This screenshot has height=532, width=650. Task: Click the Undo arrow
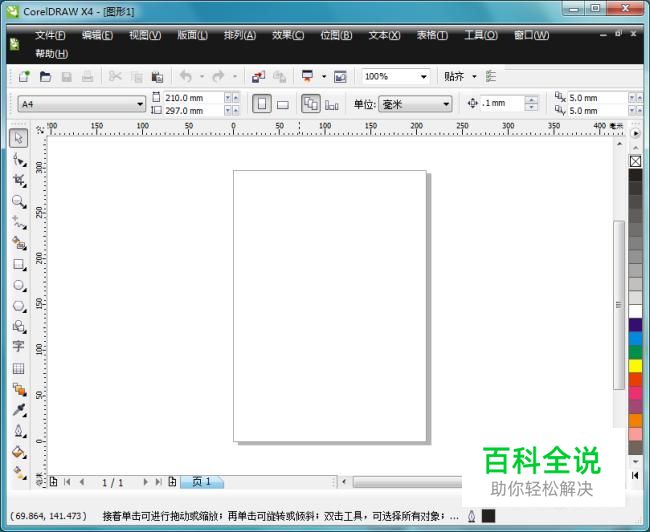point(186,77)
